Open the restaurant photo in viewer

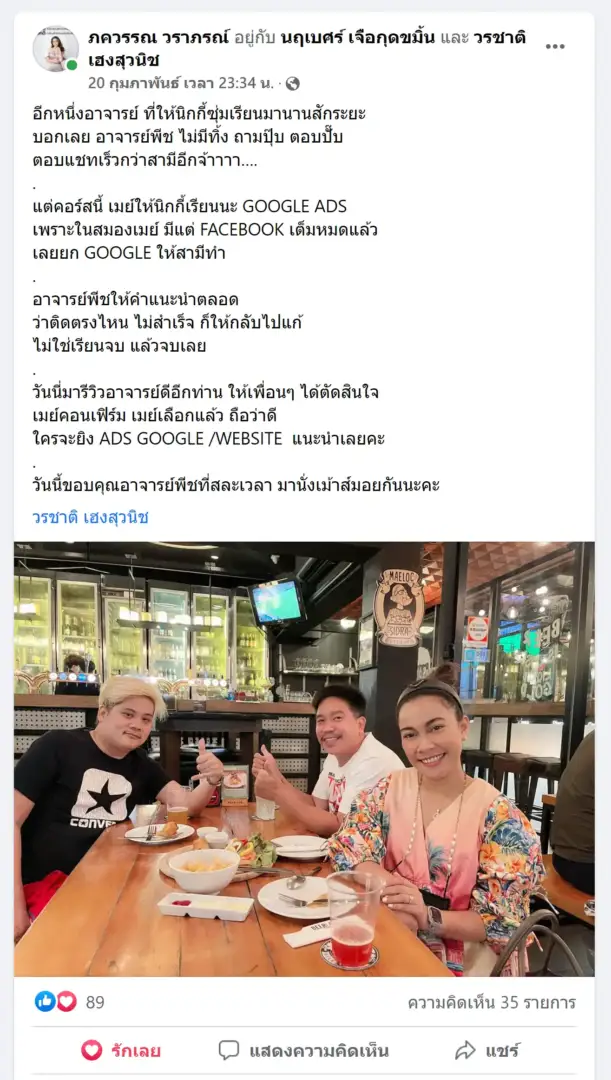pyautogui.click(x=304, y=759)
